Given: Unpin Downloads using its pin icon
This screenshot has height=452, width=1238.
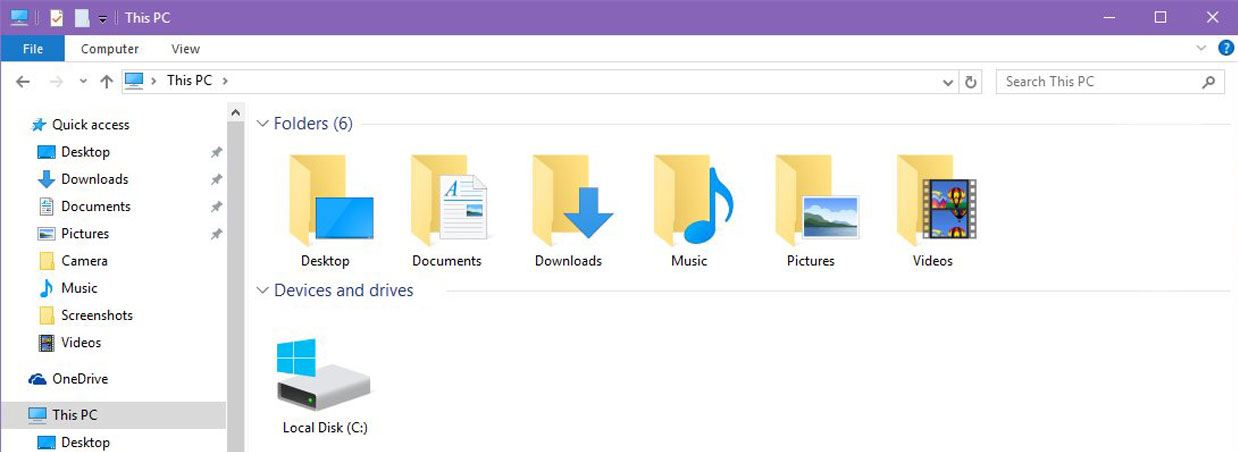Looking at the screenshot, I should 216,180.
